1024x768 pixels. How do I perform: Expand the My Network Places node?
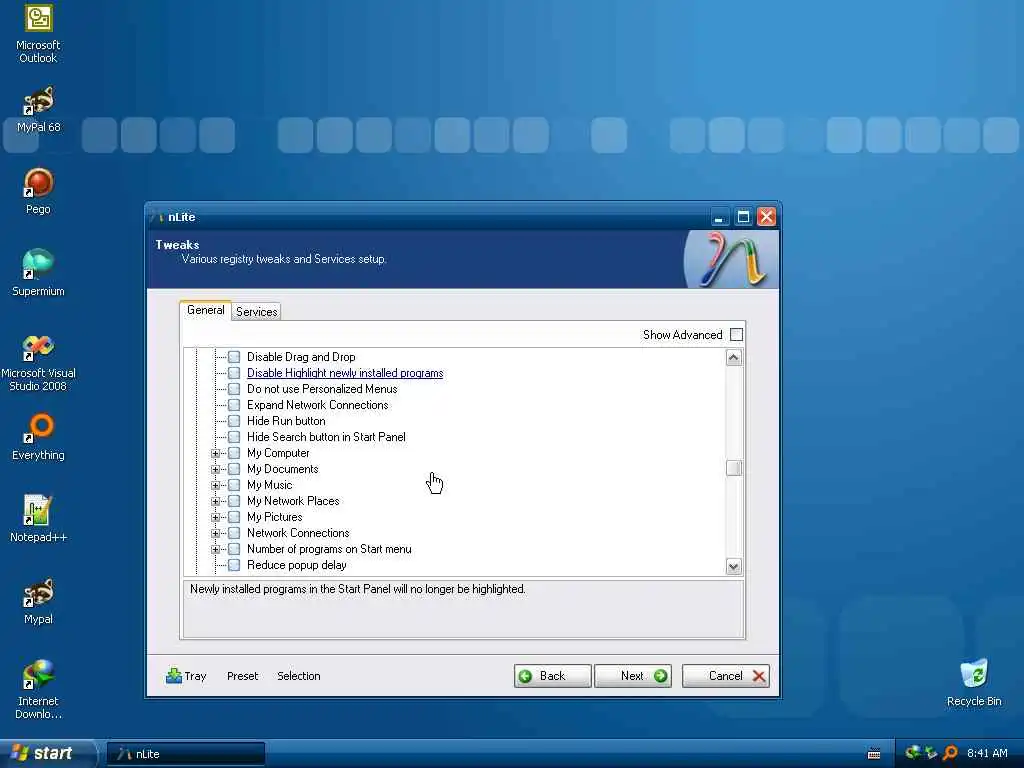[x=216, y=501]
